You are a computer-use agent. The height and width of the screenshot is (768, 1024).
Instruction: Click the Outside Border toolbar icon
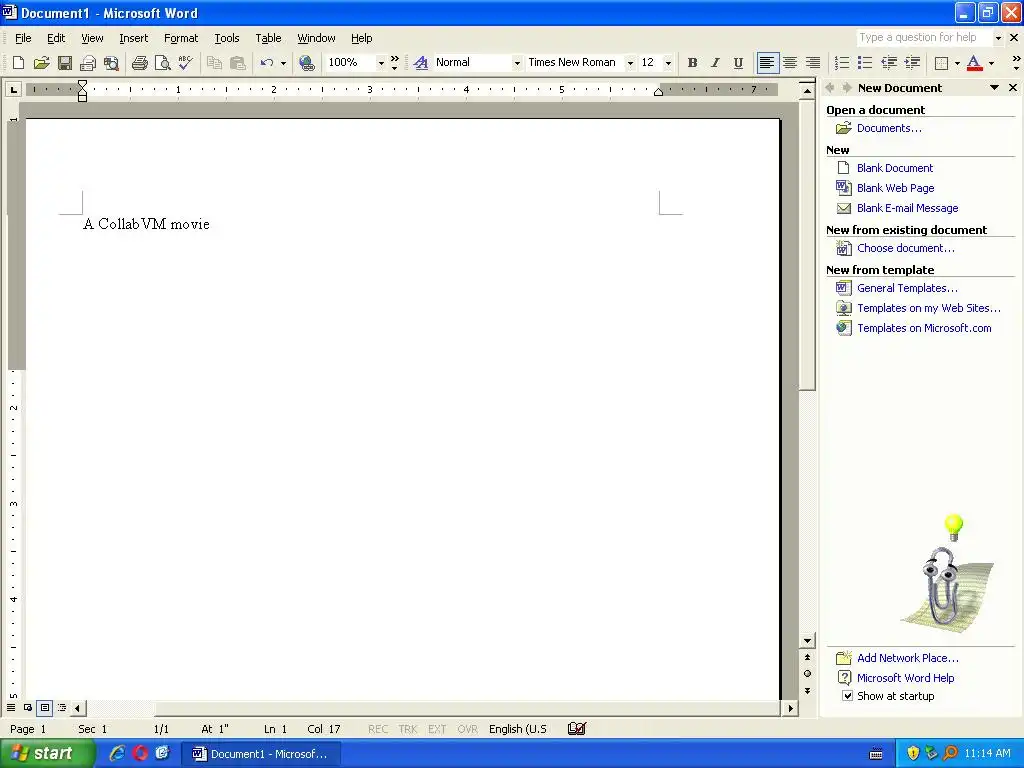[x=941, y=63]
